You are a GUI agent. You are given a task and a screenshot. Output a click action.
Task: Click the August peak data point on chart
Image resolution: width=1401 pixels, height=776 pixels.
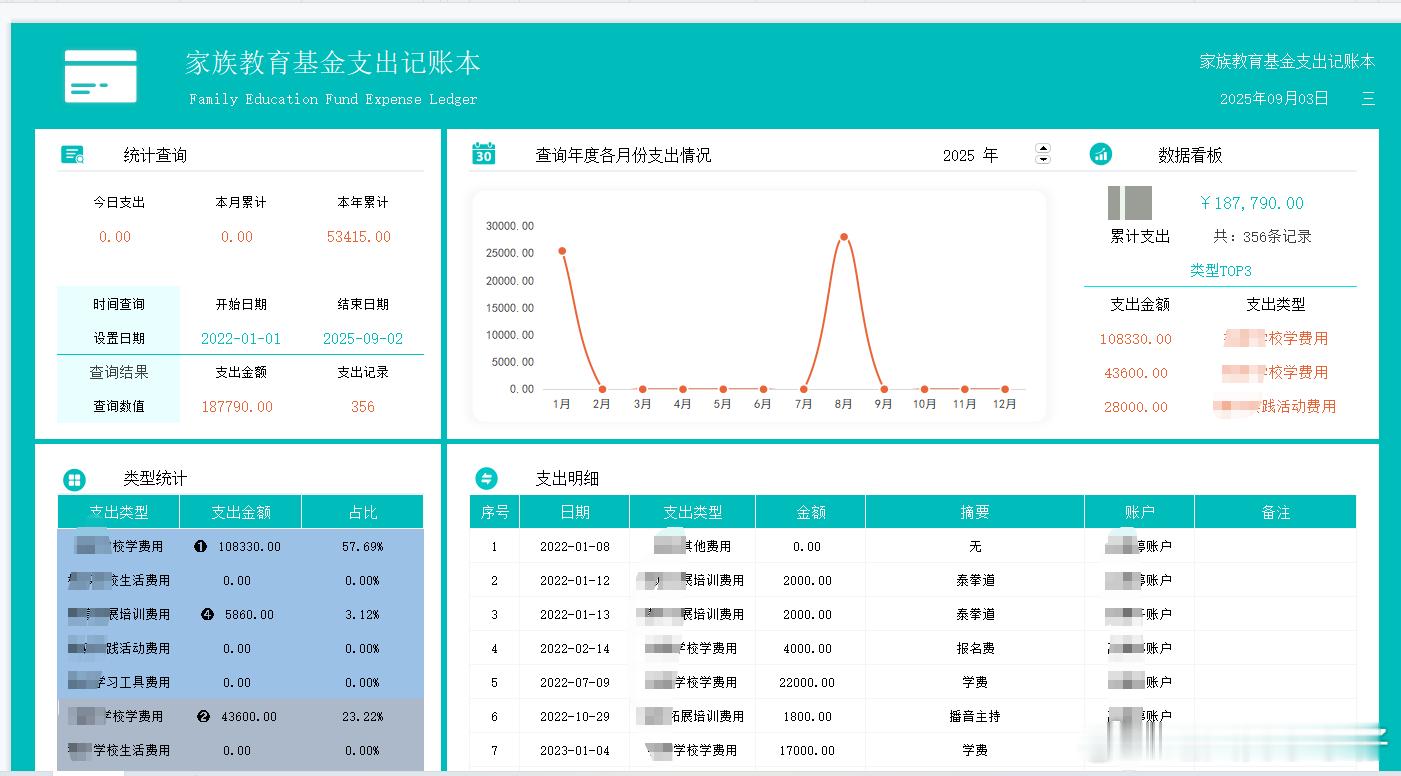844,237
